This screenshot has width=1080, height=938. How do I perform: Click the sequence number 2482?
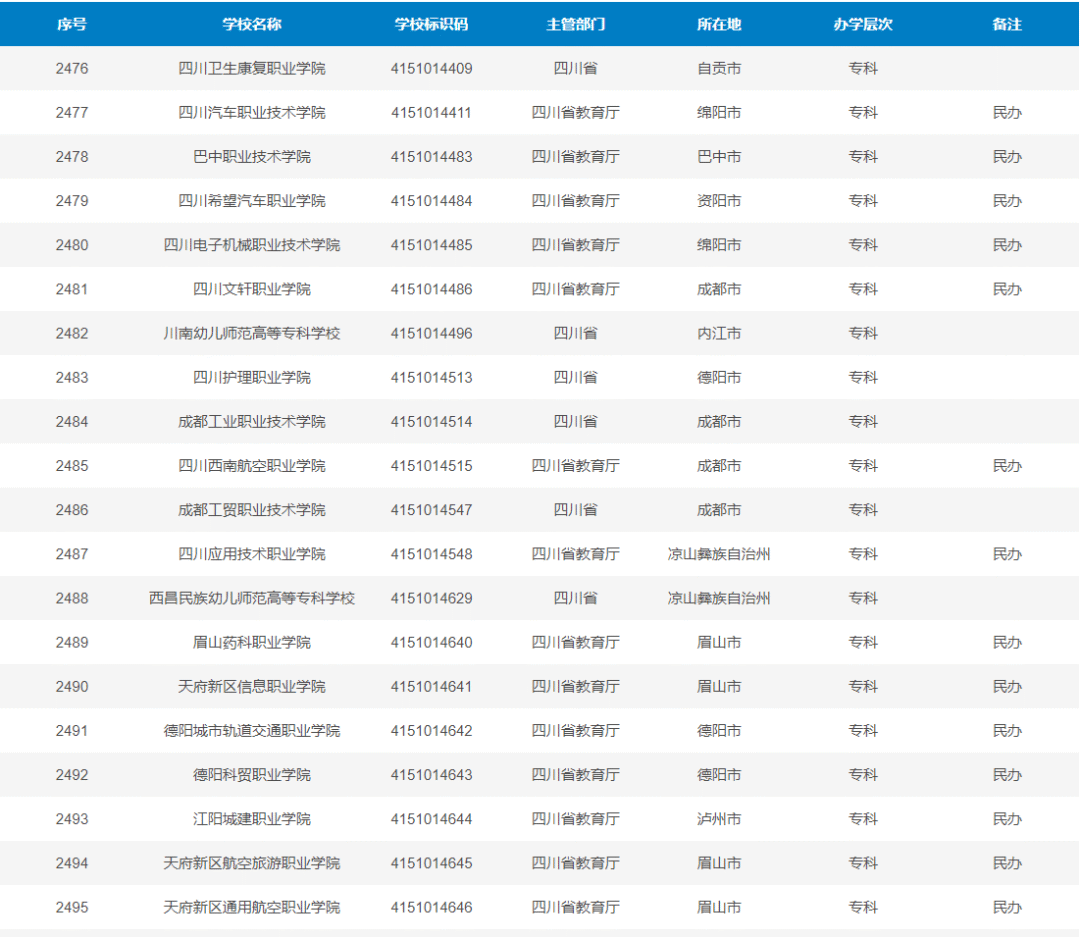(72, 333)
